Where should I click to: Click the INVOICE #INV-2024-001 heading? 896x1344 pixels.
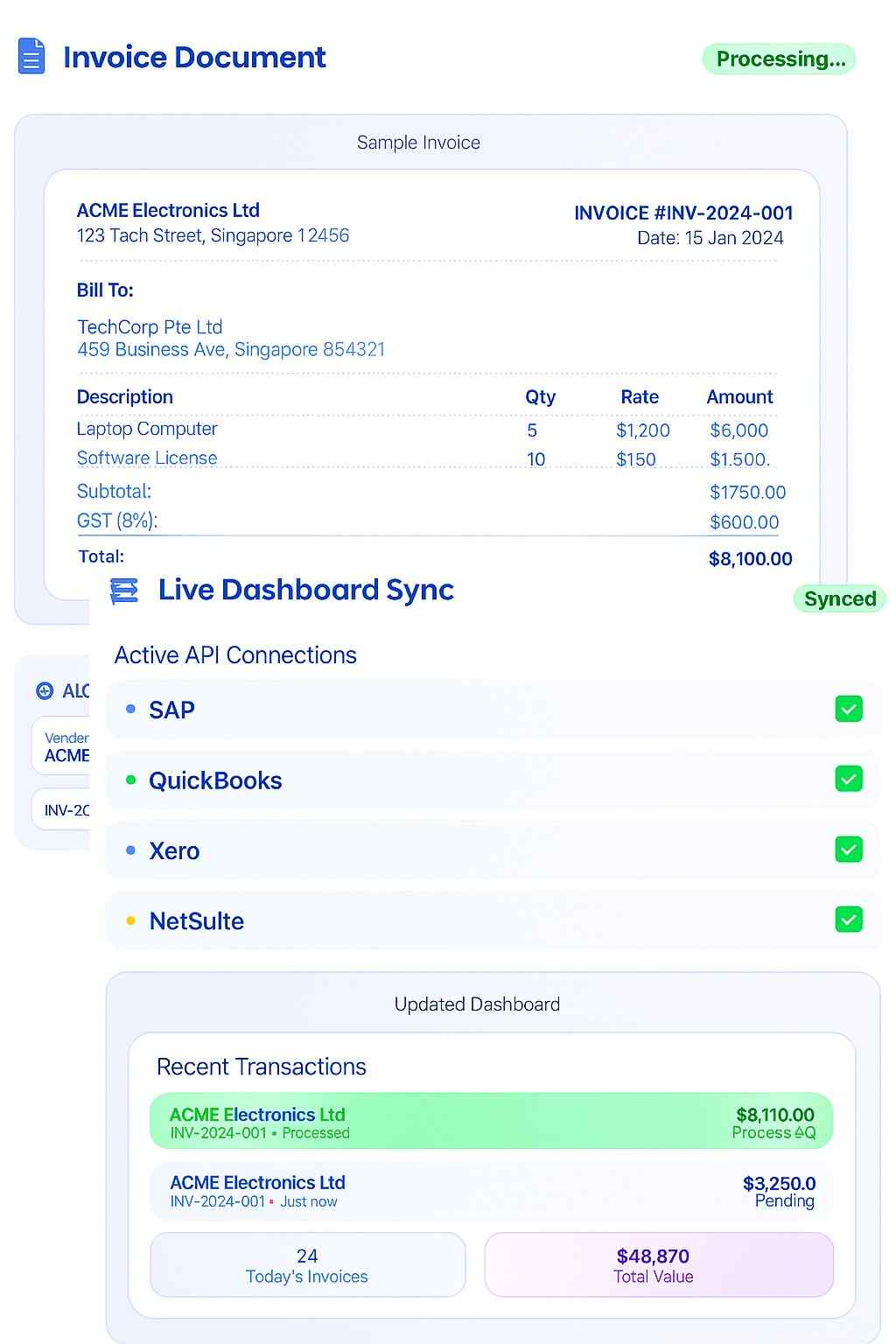click(683, 213)
